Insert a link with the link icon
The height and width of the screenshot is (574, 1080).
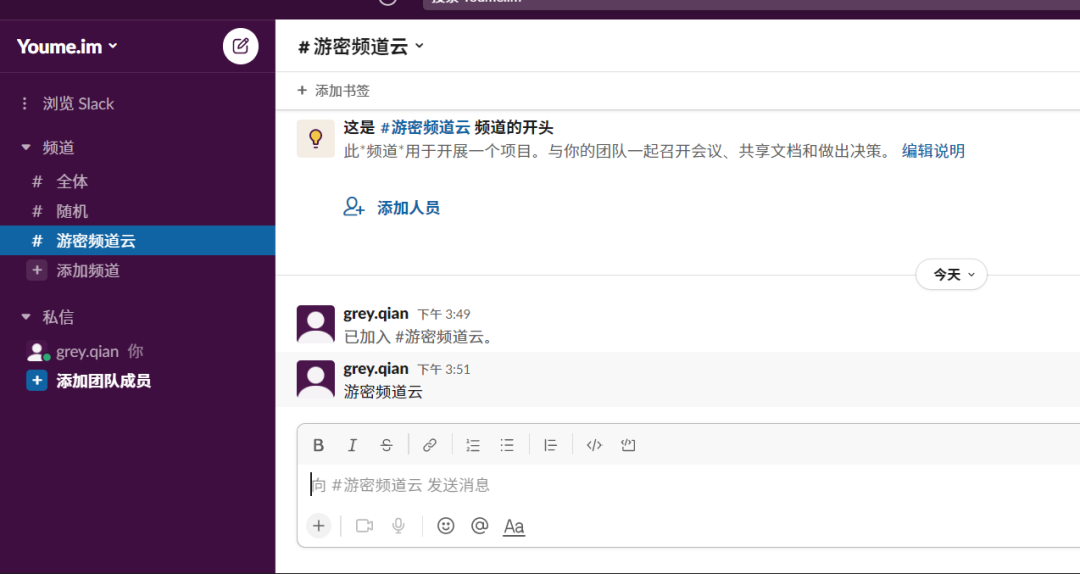(429, 445)
